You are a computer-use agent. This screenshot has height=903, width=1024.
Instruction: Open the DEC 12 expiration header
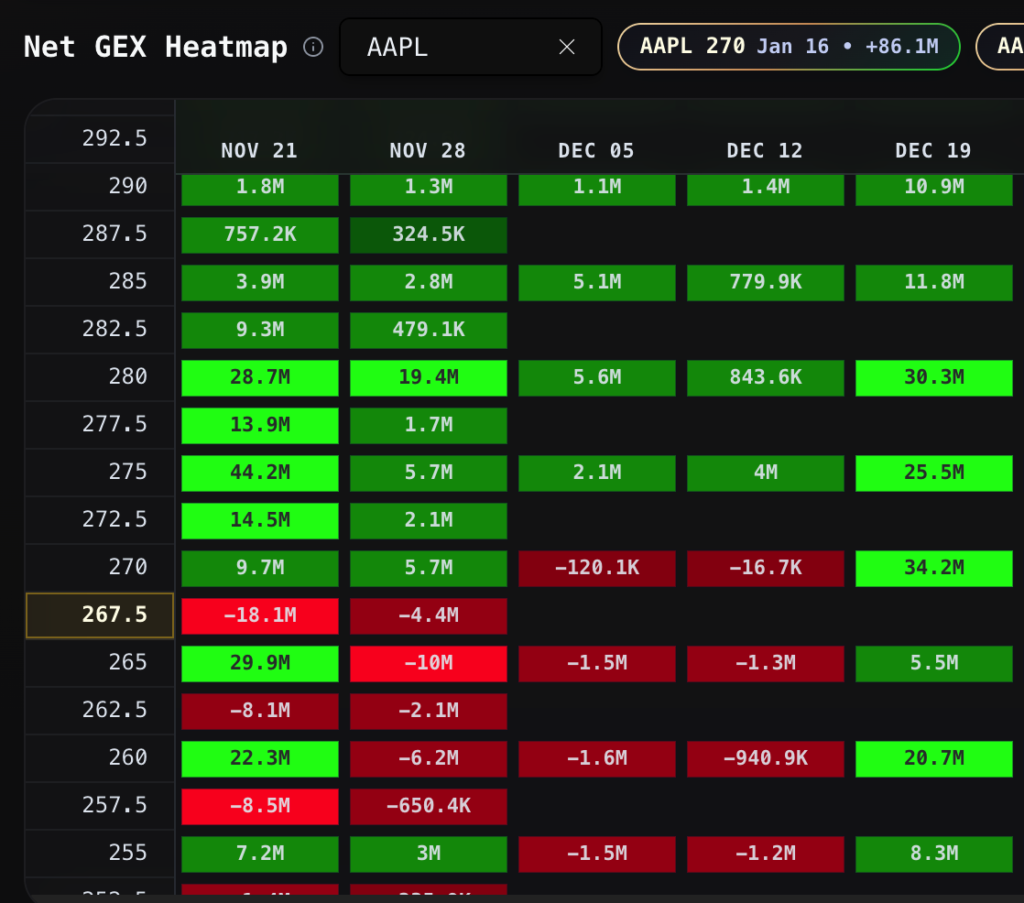(x=765, y=151)
